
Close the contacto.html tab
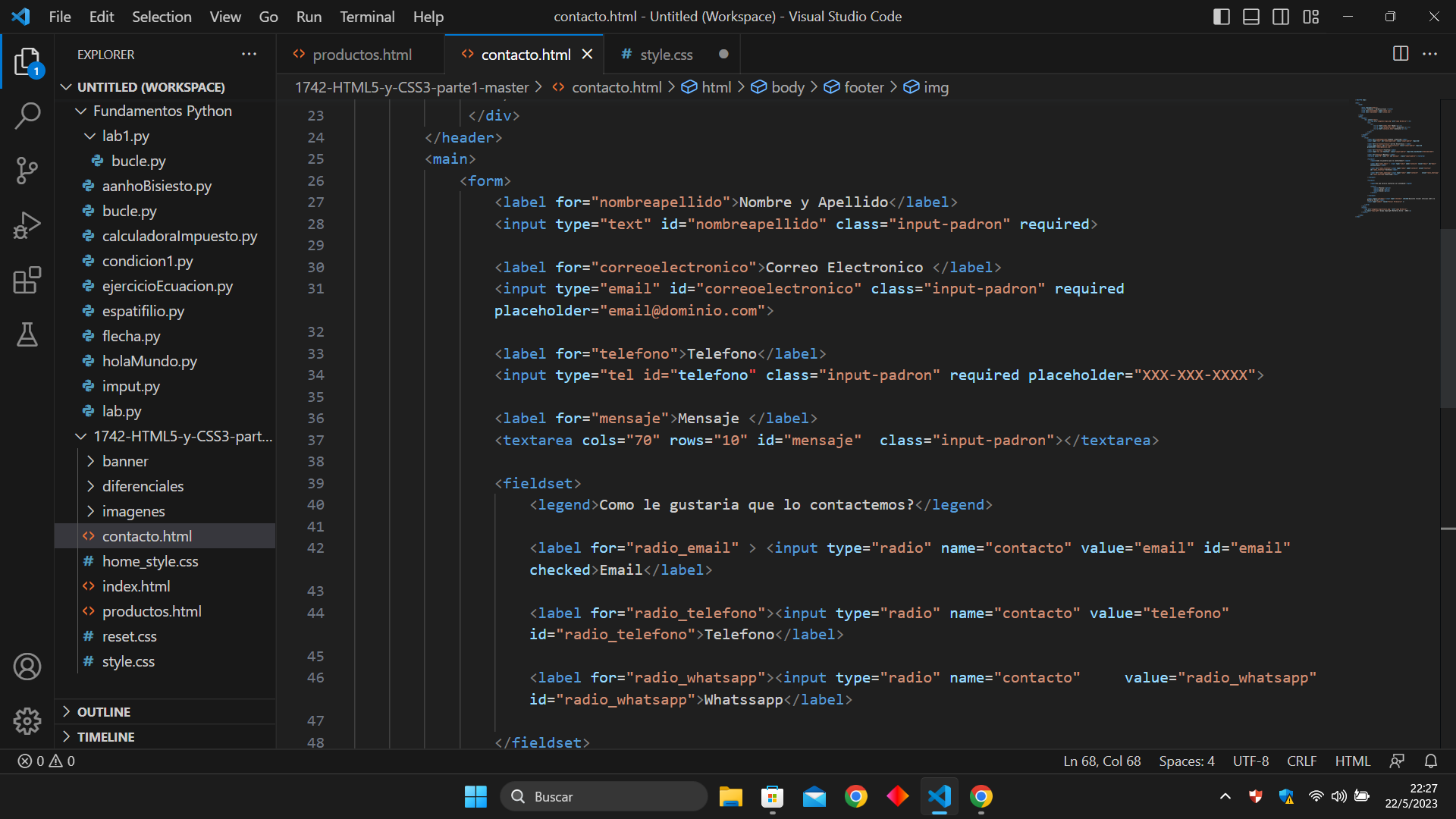587,54
